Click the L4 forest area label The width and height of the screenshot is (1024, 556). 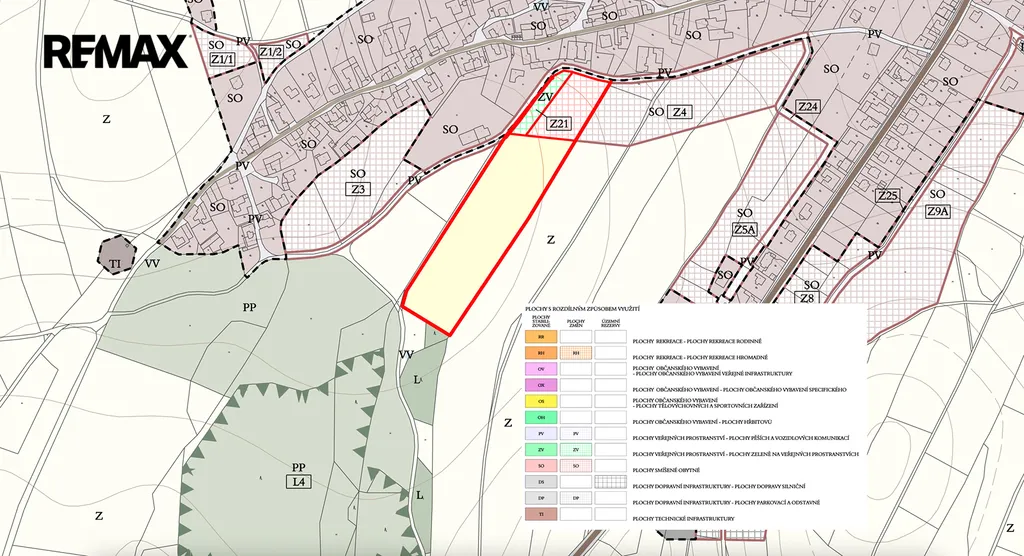click(x=298, y=482)
